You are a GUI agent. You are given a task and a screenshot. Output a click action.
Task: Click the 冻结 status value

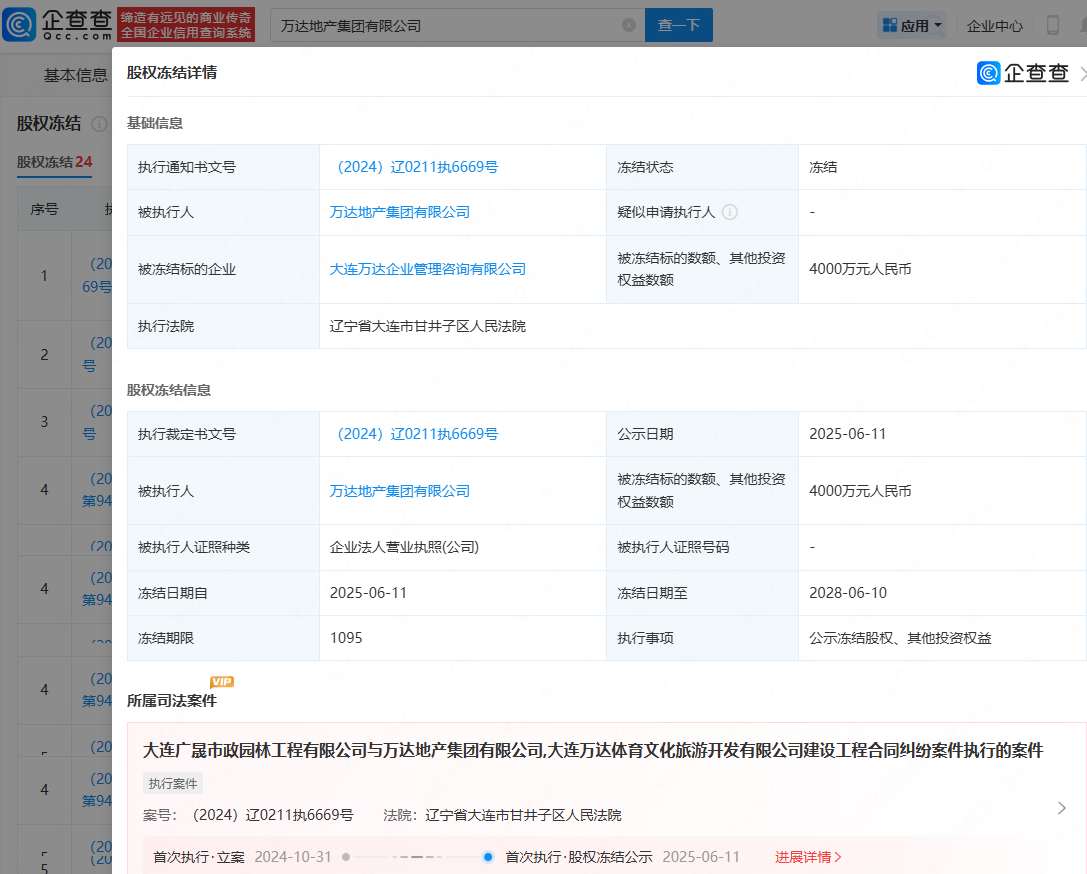coord(823,167)
